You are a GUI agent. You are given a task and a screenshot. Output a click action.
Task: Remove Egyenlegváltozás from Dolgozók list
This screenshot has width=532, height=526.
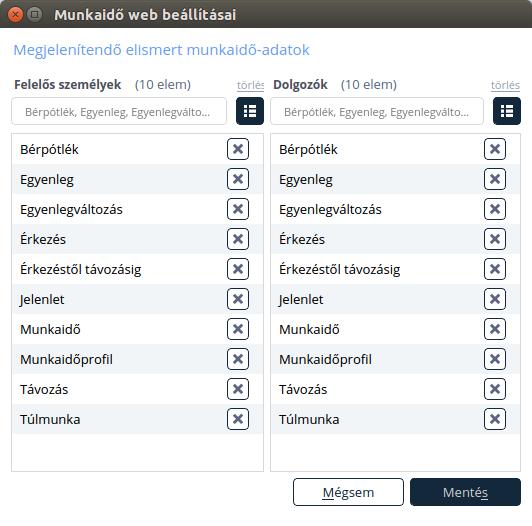[x=495, y=209]
